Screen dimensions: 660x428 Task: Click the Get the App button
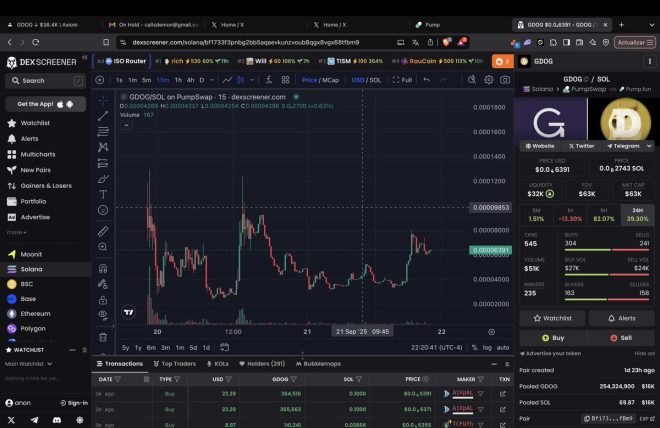pos(45,104)
